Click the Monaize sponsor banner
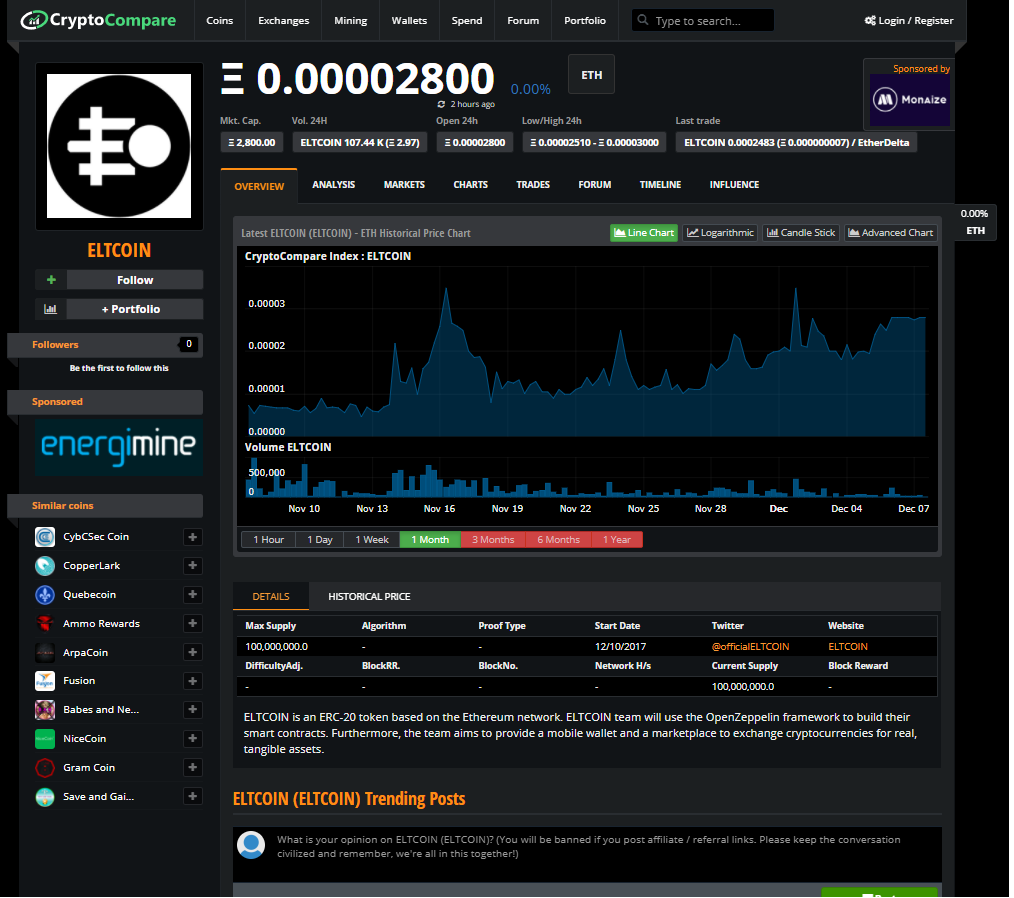 (909, 100)
